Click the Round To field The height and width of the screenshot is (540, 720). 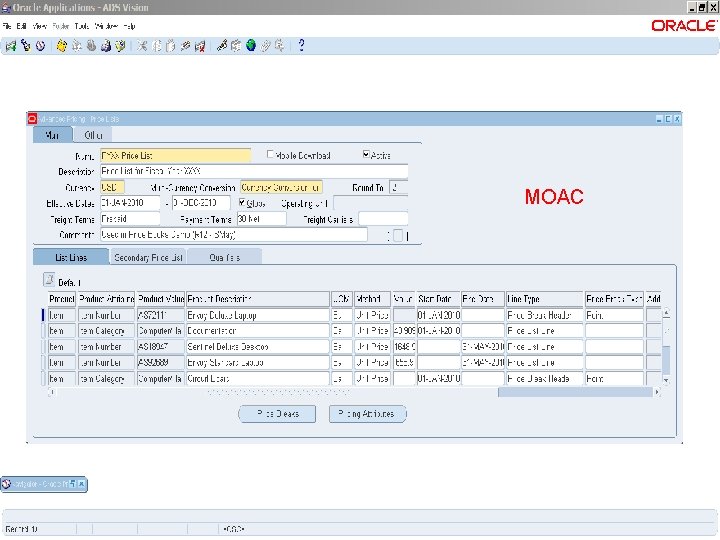[x=399, y=187]
